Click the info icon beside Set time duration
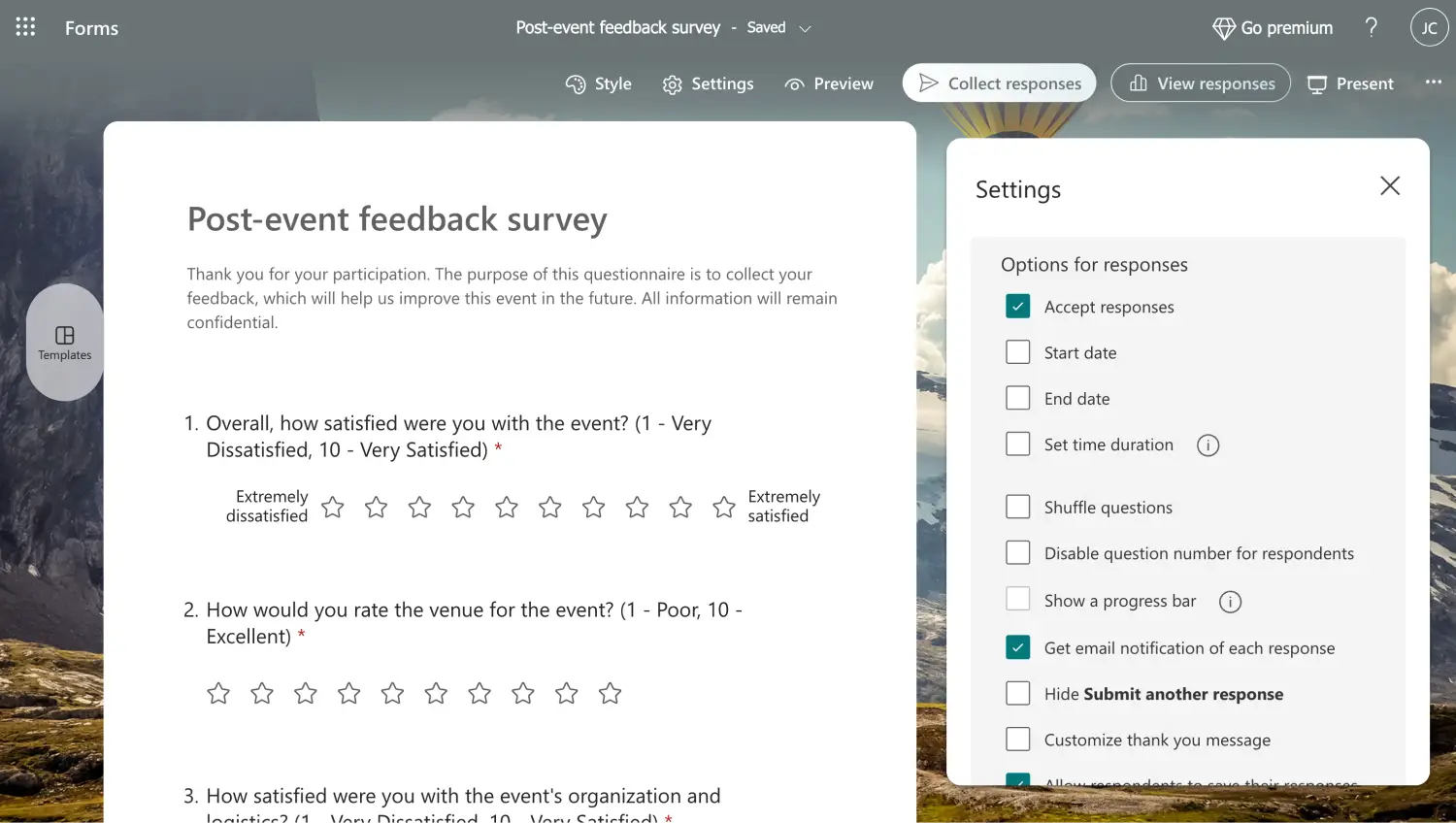 point(1208,445)
